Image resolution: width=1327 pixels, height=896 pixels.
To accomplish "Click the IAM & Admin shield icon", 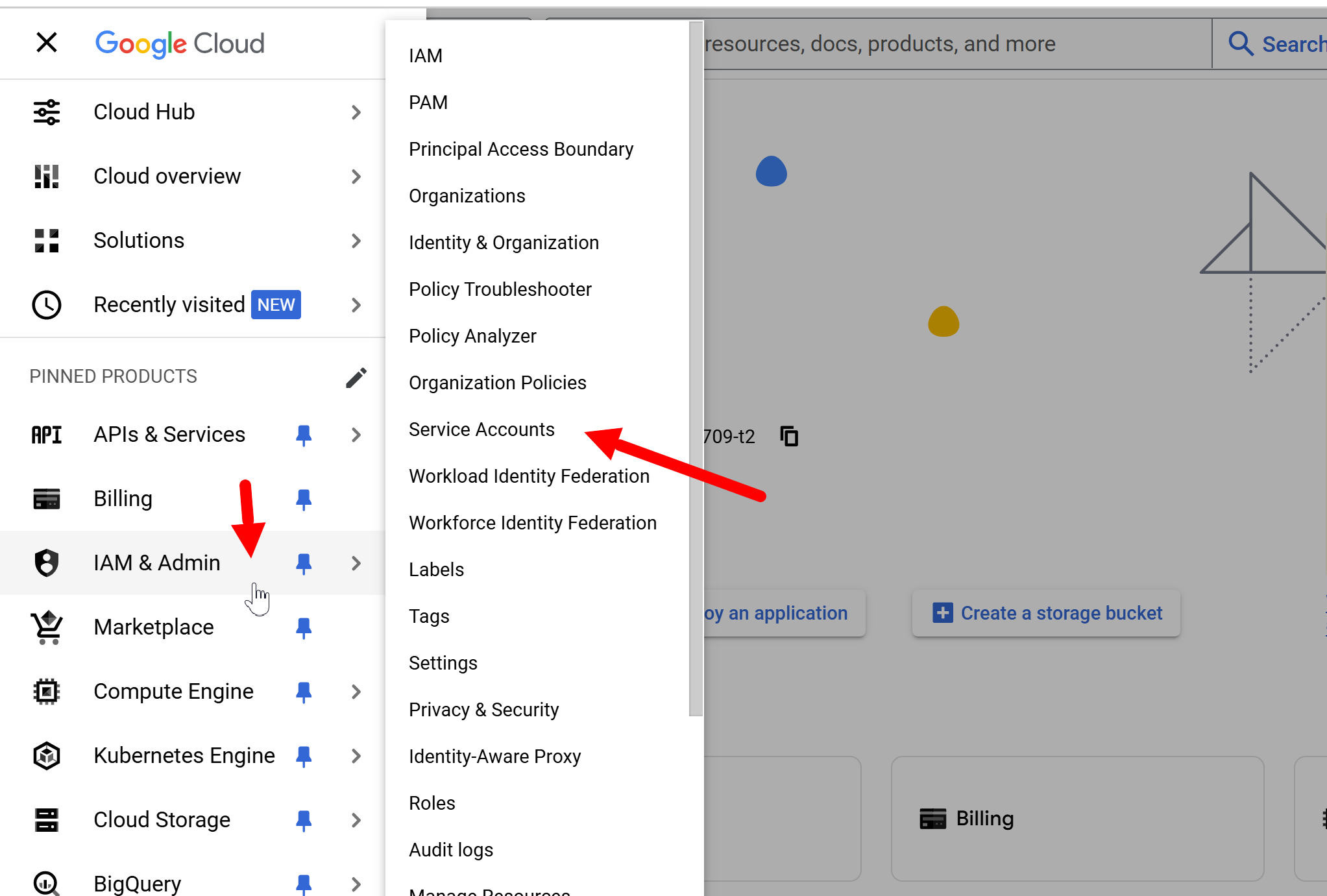I will (47, 563).
